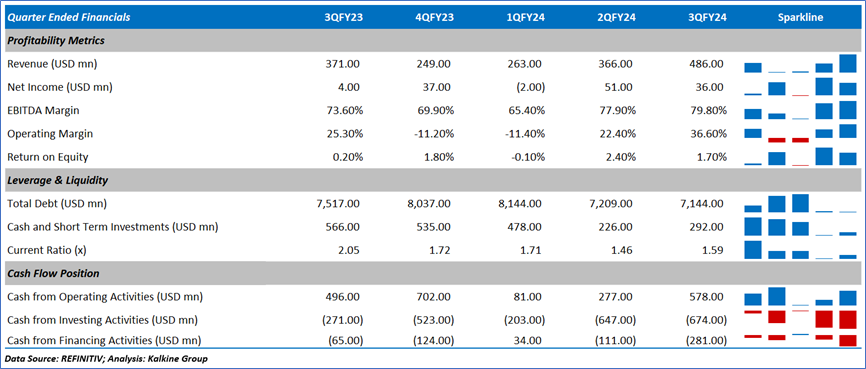Screen dimensions: 866x369
Task: Select the 2QFY24 column header
Action: (616, 18)
